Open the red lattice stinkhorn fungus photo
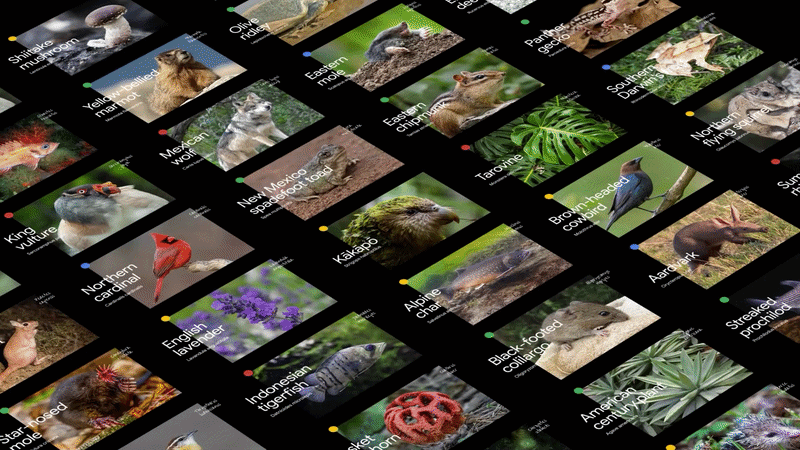This screenshot has width=800, height=450. click(x=422, y=408)
